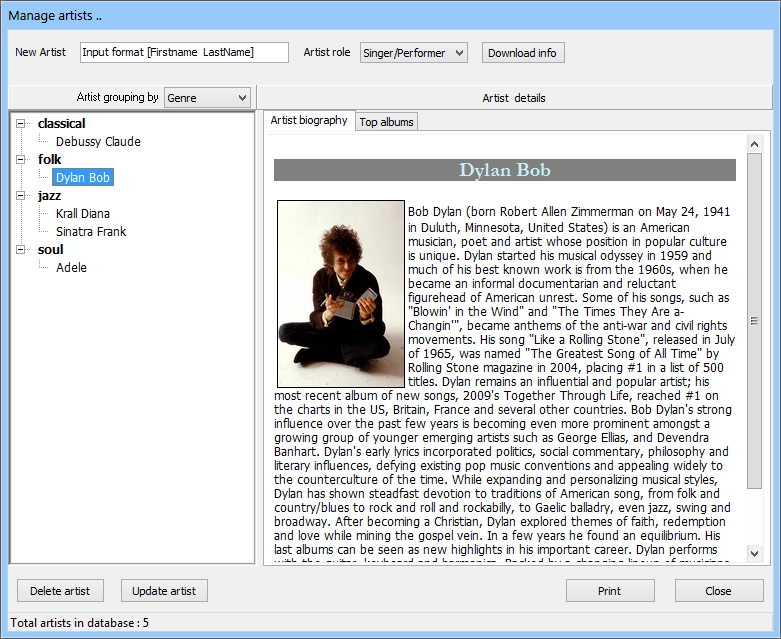Screen dimensions: 781x639
Task: Focus the New Artist input field
Action: pos(184,52)
